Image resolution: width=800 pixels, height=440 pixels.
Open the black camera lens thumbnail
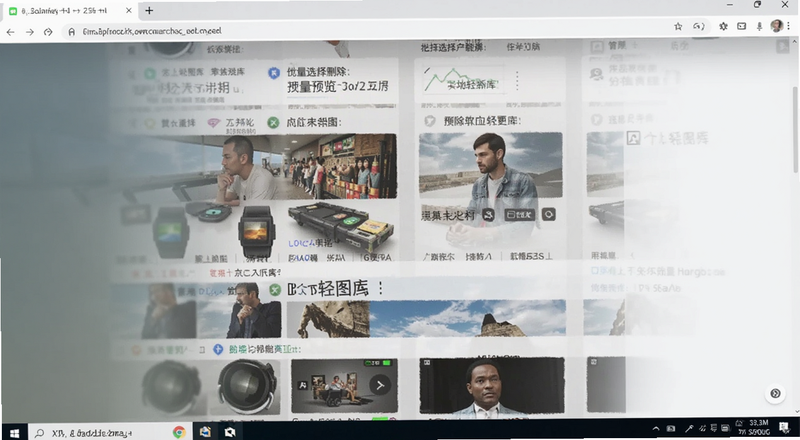tap(247, 386)
